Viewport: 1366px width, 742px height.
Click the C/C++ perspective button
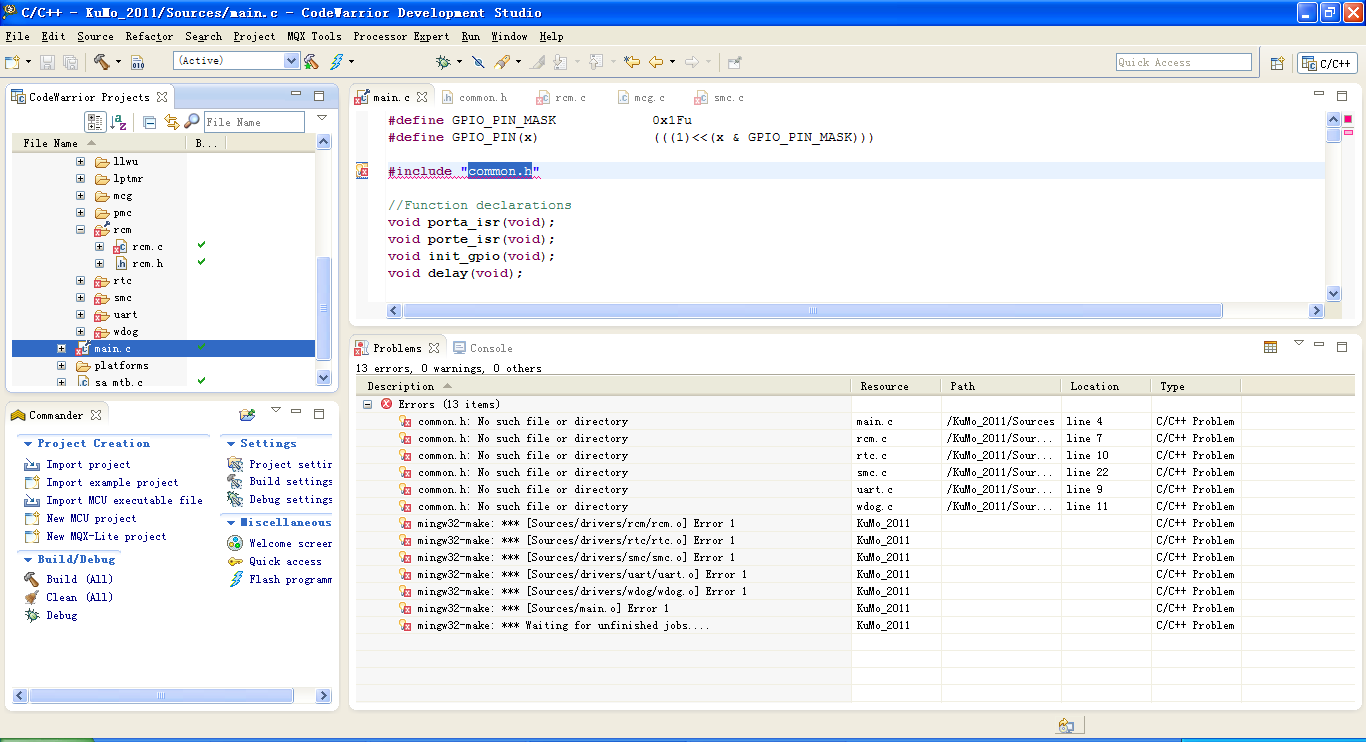(x=1327, y=63)
